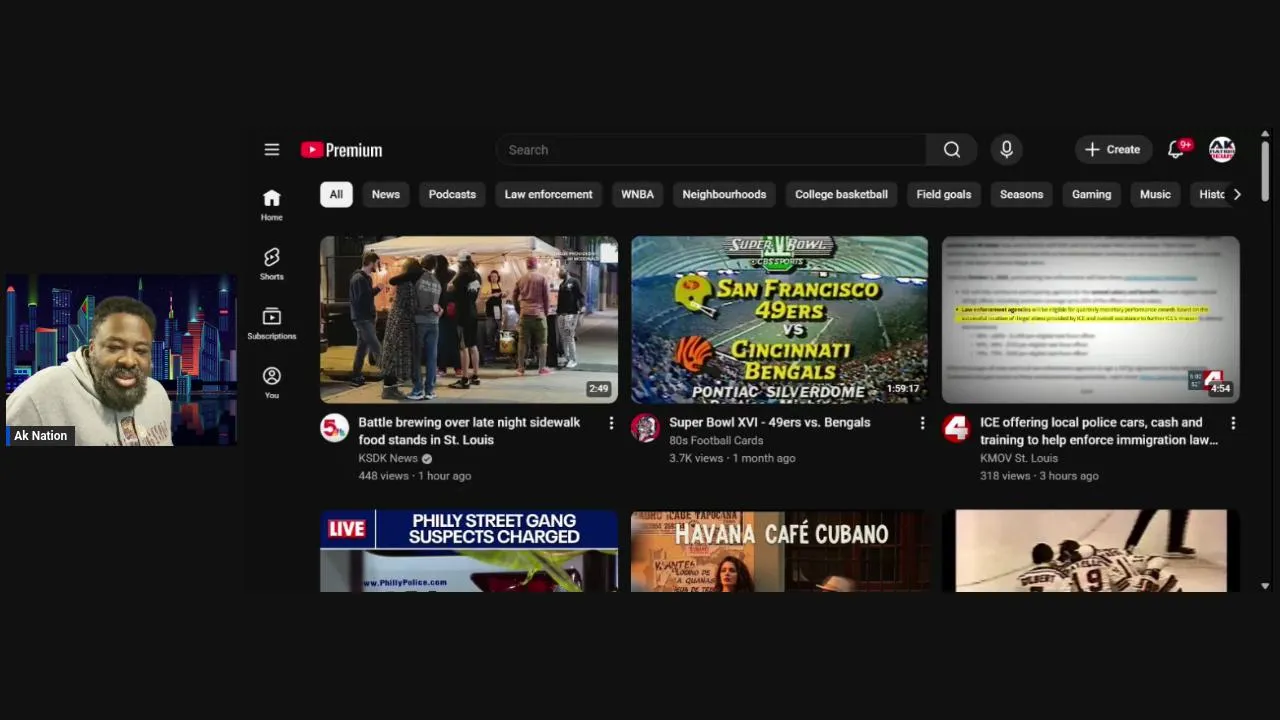Select the Gaming filter chip
Screen dimensions: 1280x720
(1091, 194)
